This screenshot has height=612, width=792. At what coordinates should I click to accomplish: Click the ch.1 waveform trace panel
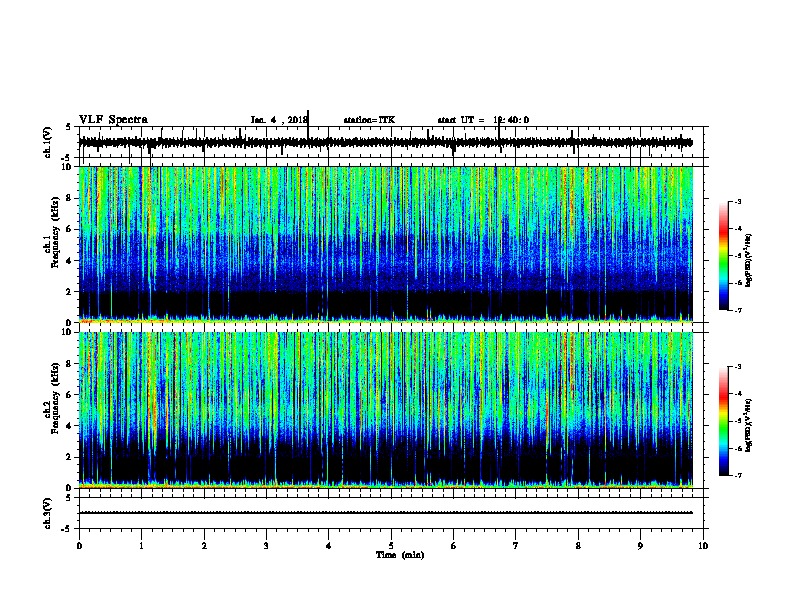(393, 142)
